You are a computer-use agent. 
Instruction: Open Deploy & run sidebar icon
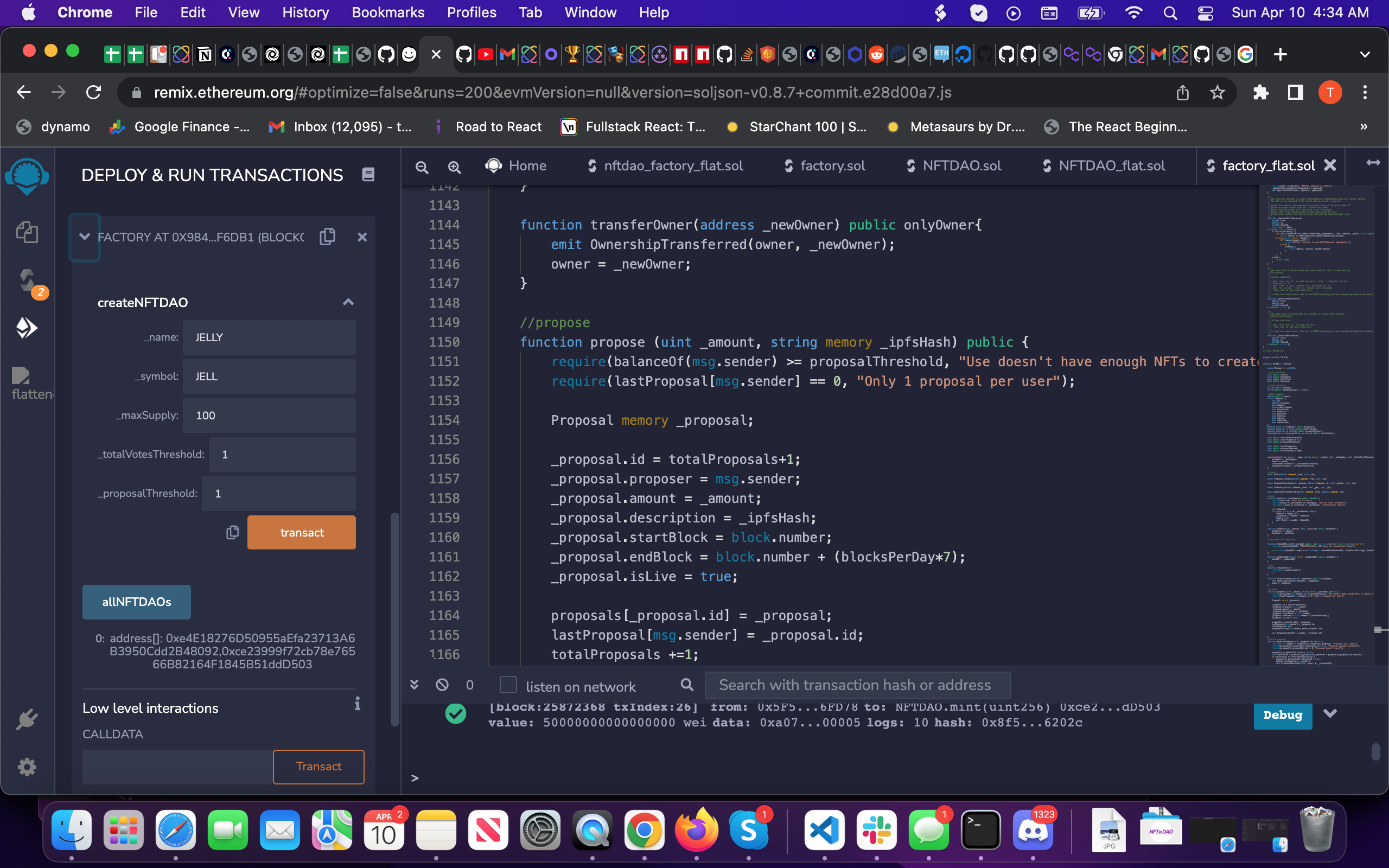[x=27, y=328]
